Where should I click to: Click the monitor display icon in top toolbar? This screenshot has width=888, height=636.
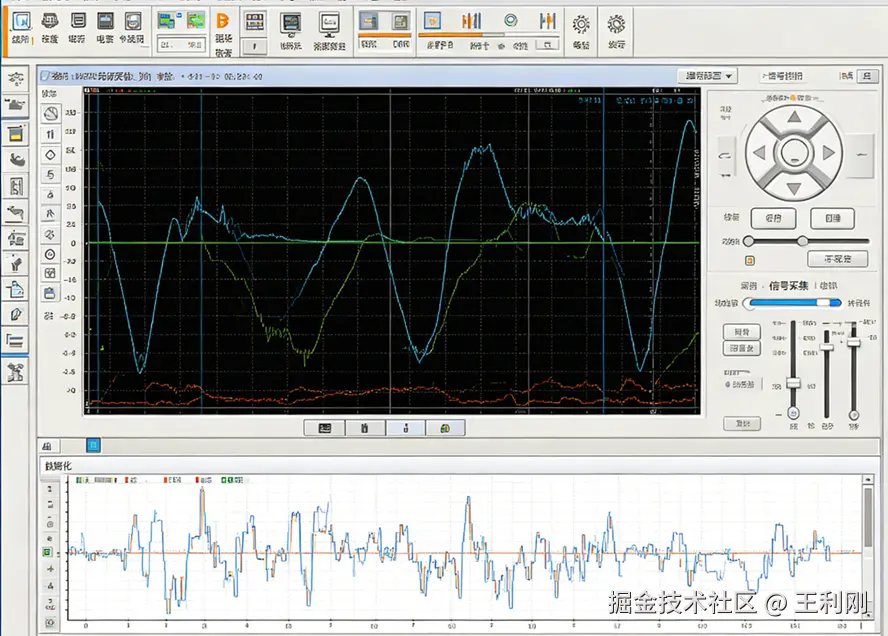(328, 22)
